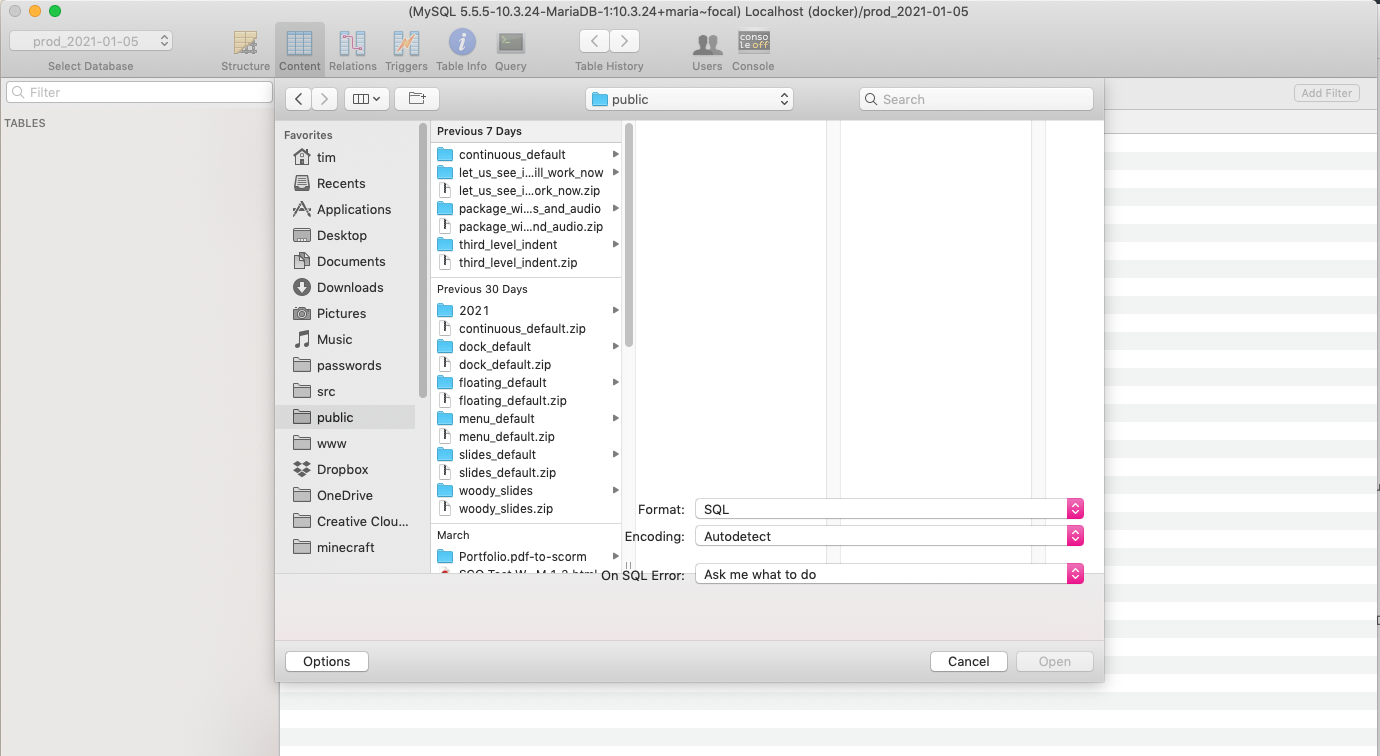The image size is (1380, 756).
Task: Click the Options button
Action: pyautogui.click(x=326, y=661)
